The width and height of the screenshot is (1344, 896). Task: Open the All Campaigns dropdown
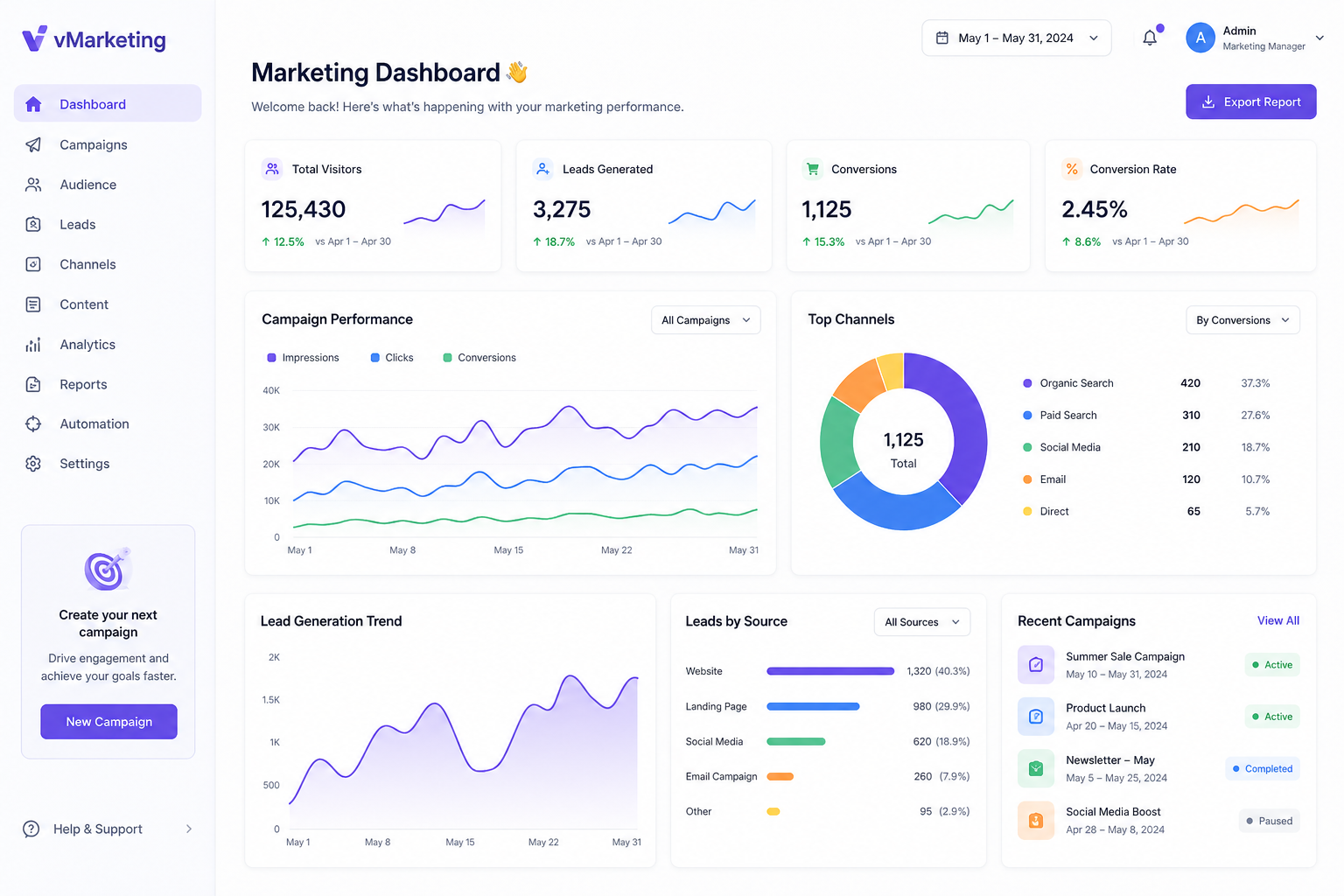click(x=705, y=320)
